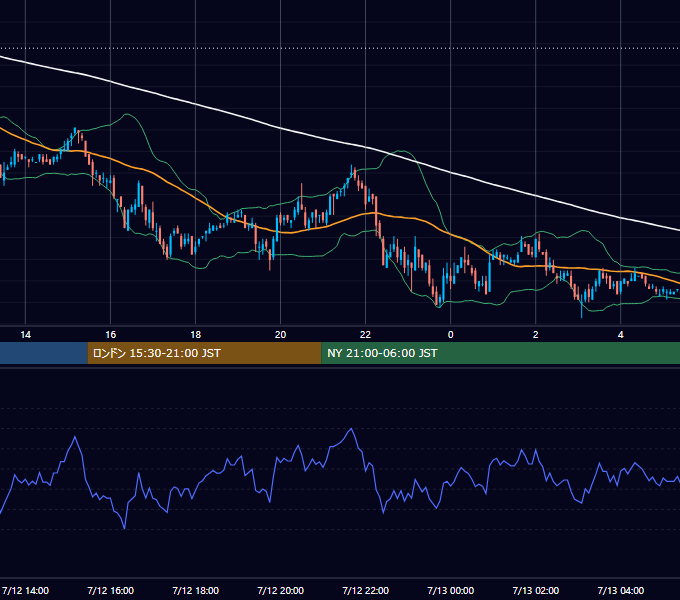This screenshot has width=680, height=600.
Task: Click the 7/12 16:00 date label
Action: point(111,590)
